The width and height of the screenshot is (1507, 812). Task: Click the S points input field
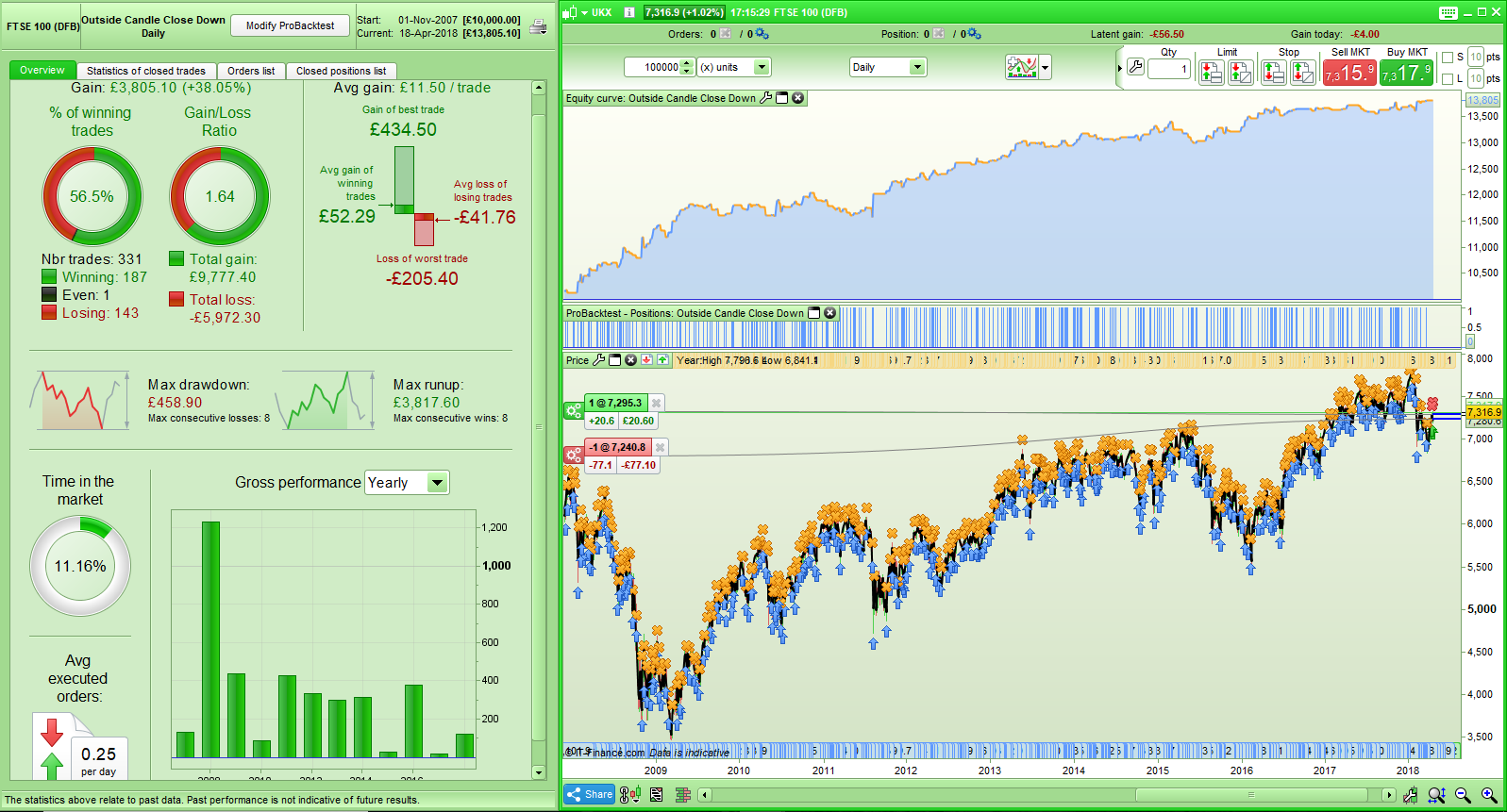click(x=1476, y=57)
